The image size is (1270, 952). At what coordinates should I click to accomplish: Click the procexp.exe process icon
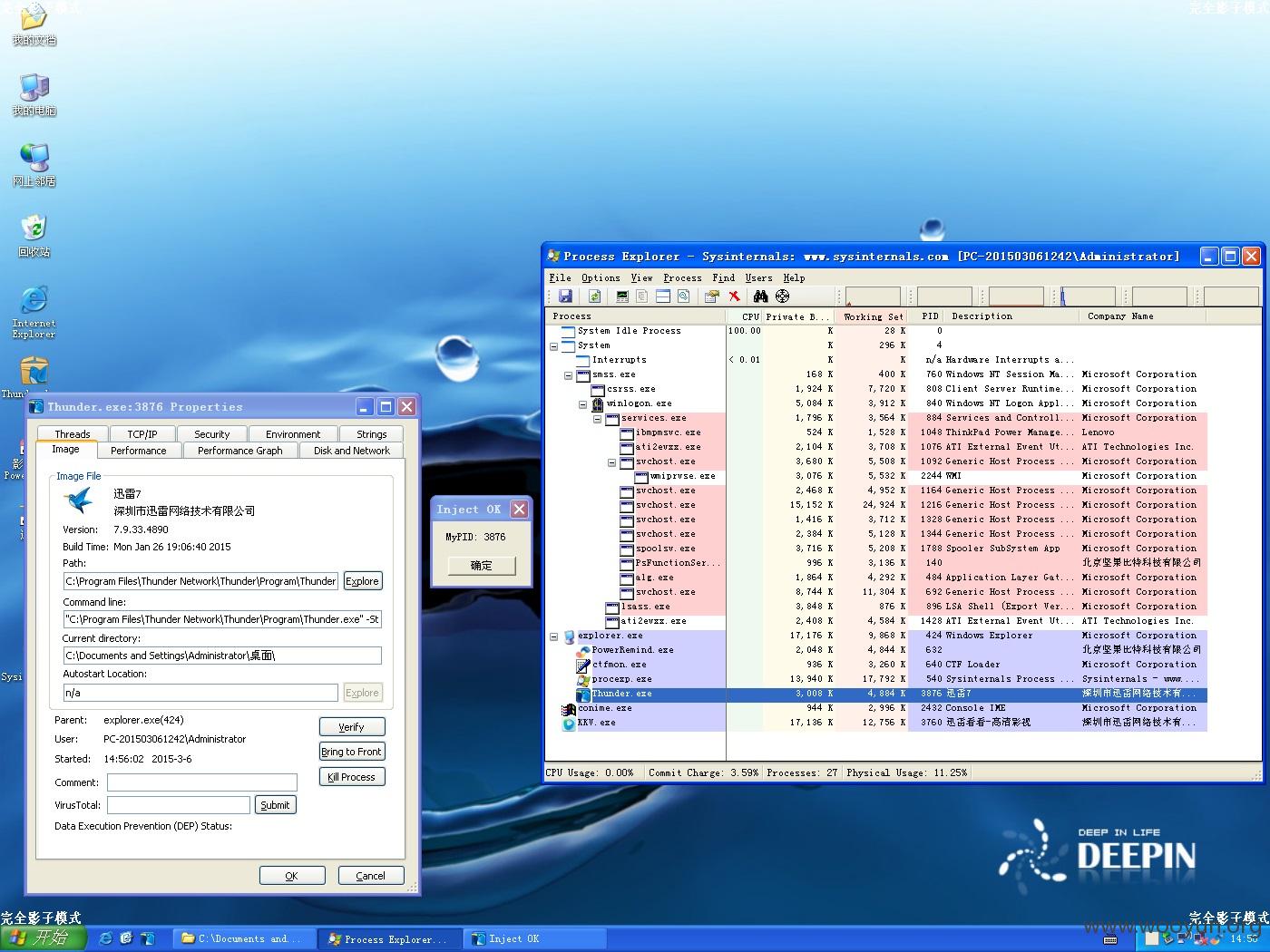click(584, 679)
